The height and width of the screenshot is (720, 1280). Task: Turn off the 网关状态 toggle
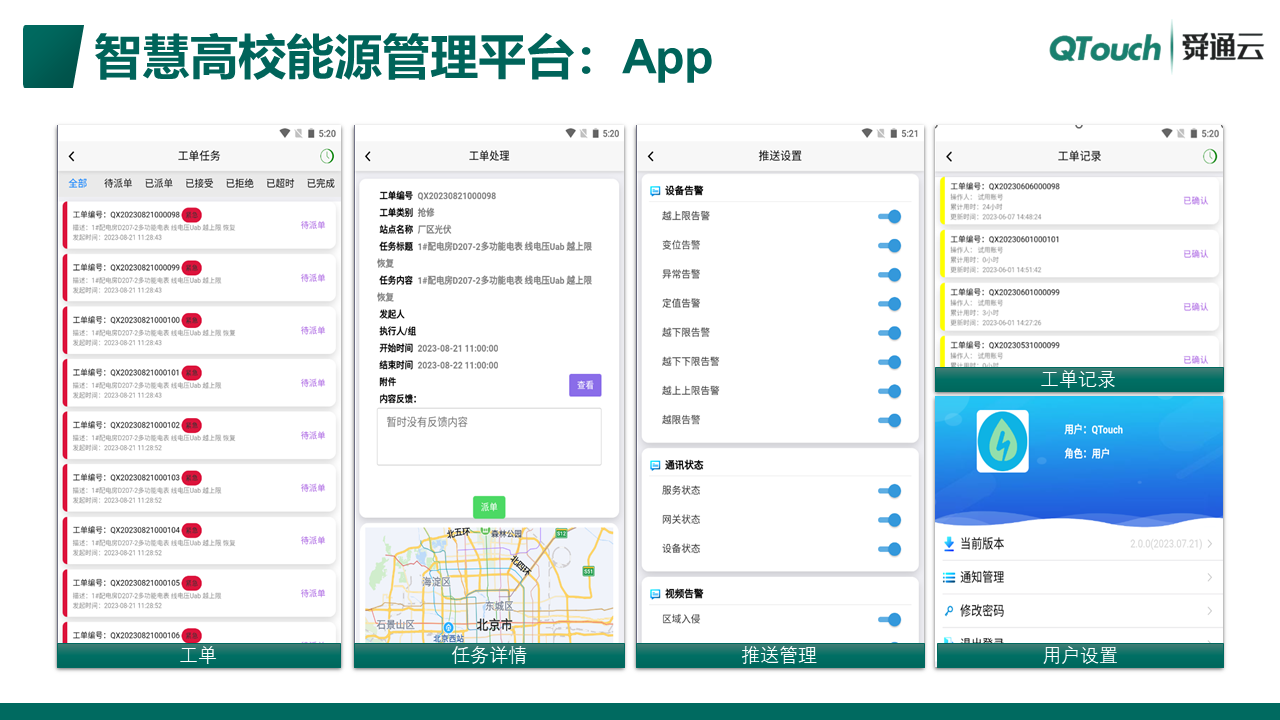click(x=888, y=519)
